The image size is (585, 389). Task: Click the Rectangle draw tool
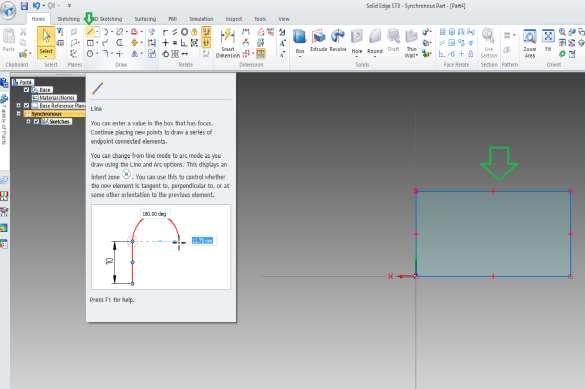pos(90,43)
